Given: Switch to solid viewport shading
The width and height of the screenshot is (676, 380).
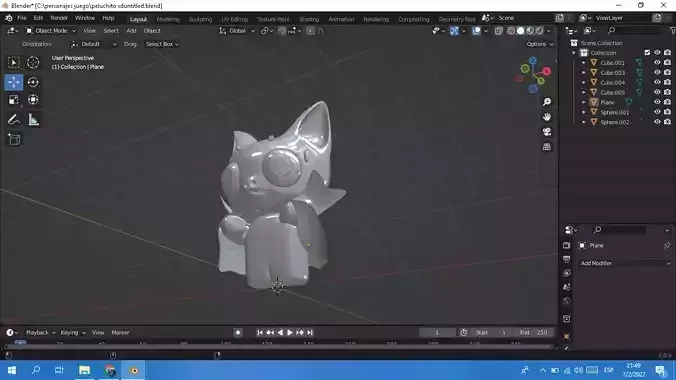Looking at the screenshot, I should (x=520, y=31).
